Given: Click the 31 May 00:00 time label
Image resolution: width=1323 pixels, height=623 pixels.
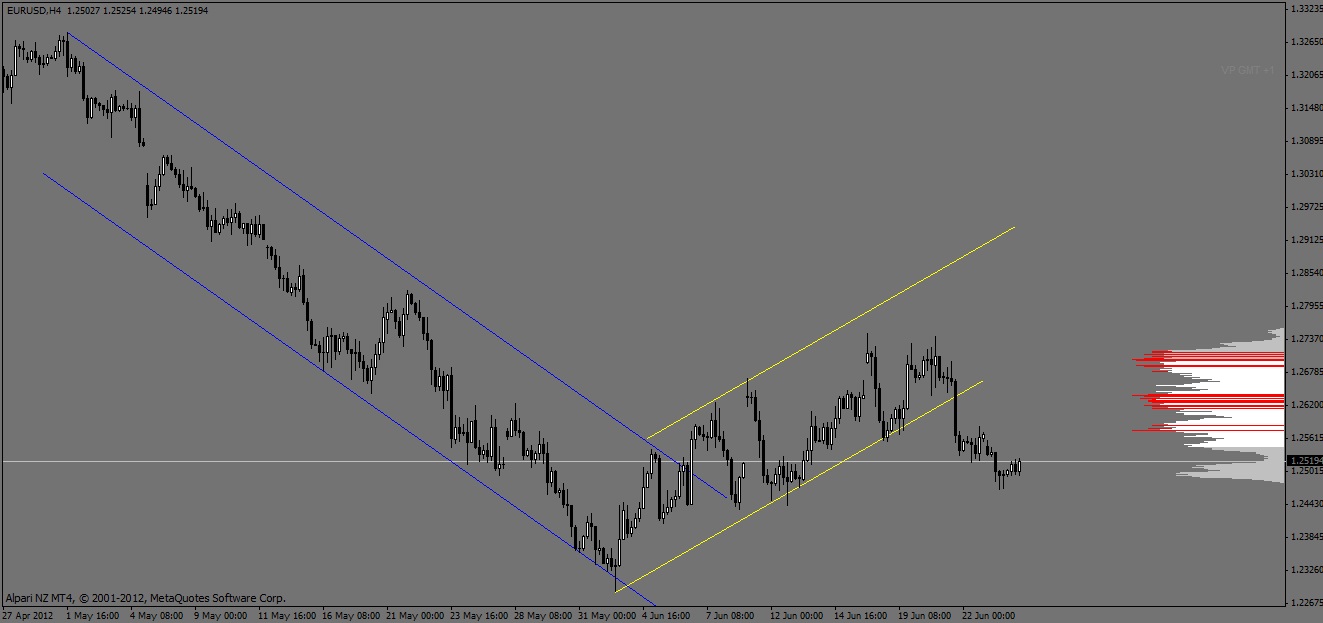Looking at the screenshot, I should coord(608,615).
